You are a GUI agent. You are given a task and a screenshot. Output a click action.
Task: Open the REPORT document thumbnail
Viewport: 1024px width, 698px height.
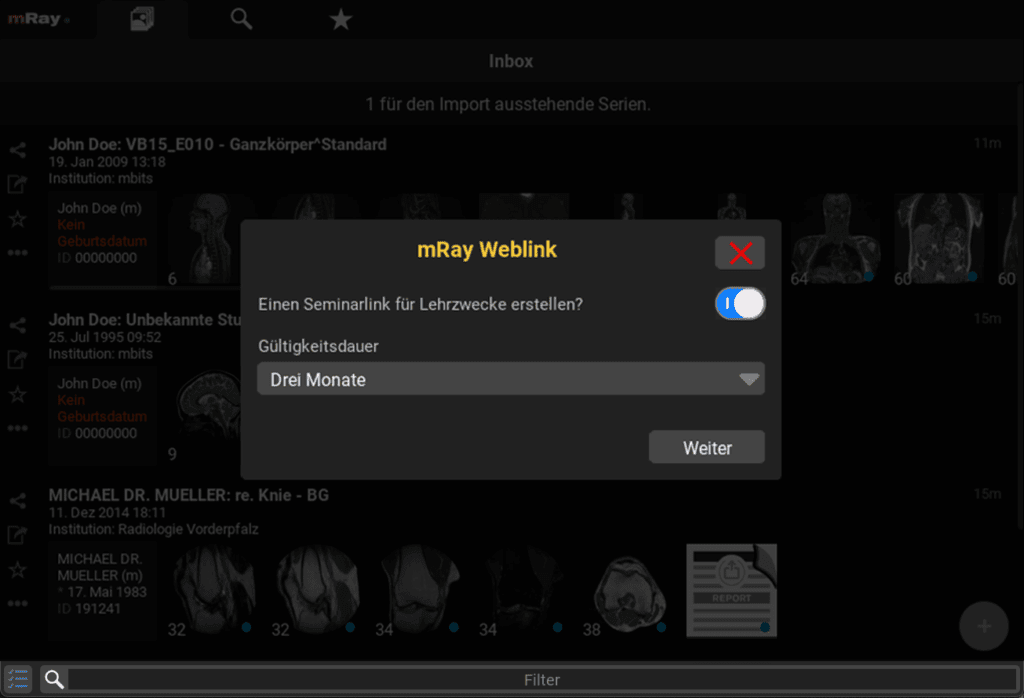click(x=731, y=590)
